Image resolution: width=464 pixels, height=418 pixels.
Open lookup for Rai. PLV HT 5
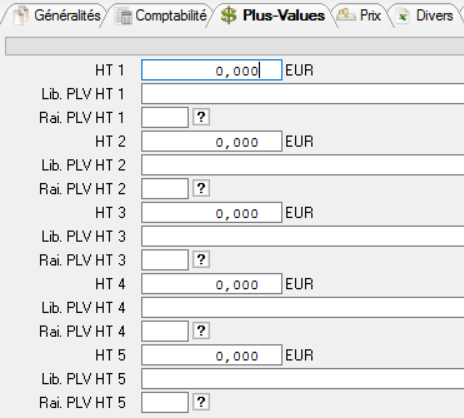201,402
